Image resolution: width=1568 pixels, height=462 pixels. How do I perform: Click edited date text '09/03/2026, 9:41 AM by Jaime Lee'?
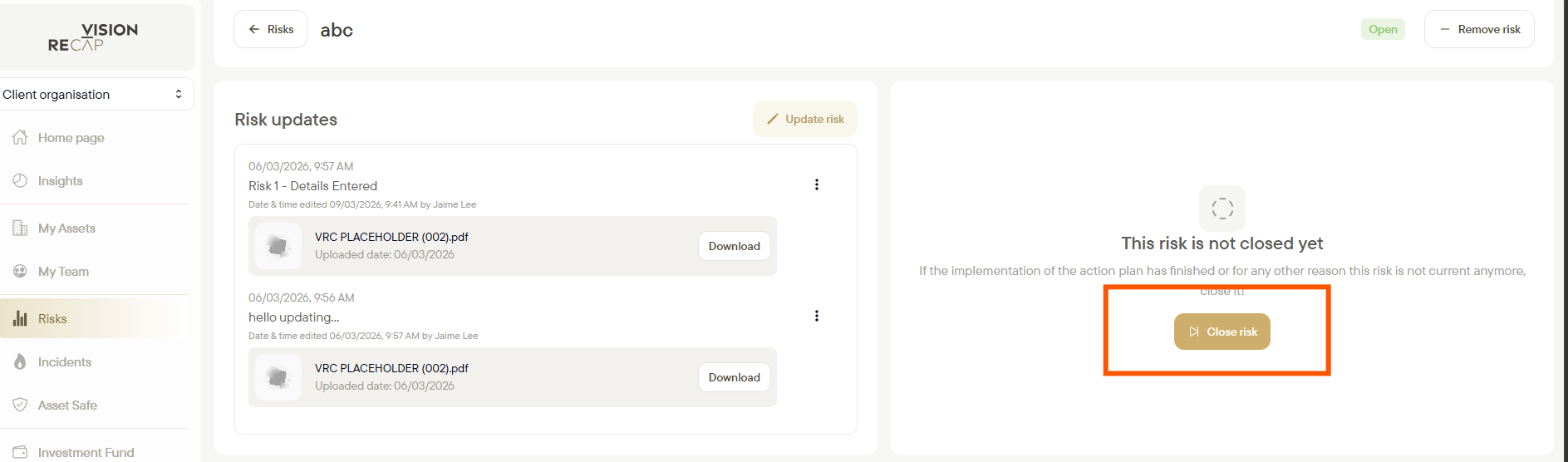point(403,204)
